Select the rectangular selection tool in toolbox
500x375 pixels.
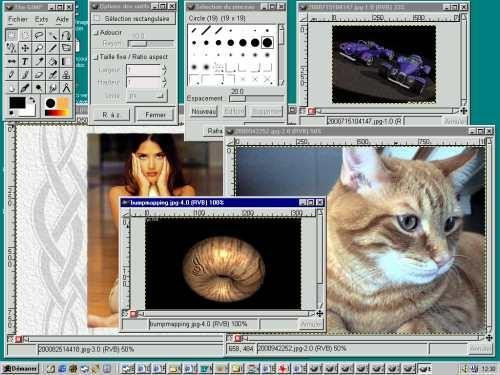coord(11,35)
